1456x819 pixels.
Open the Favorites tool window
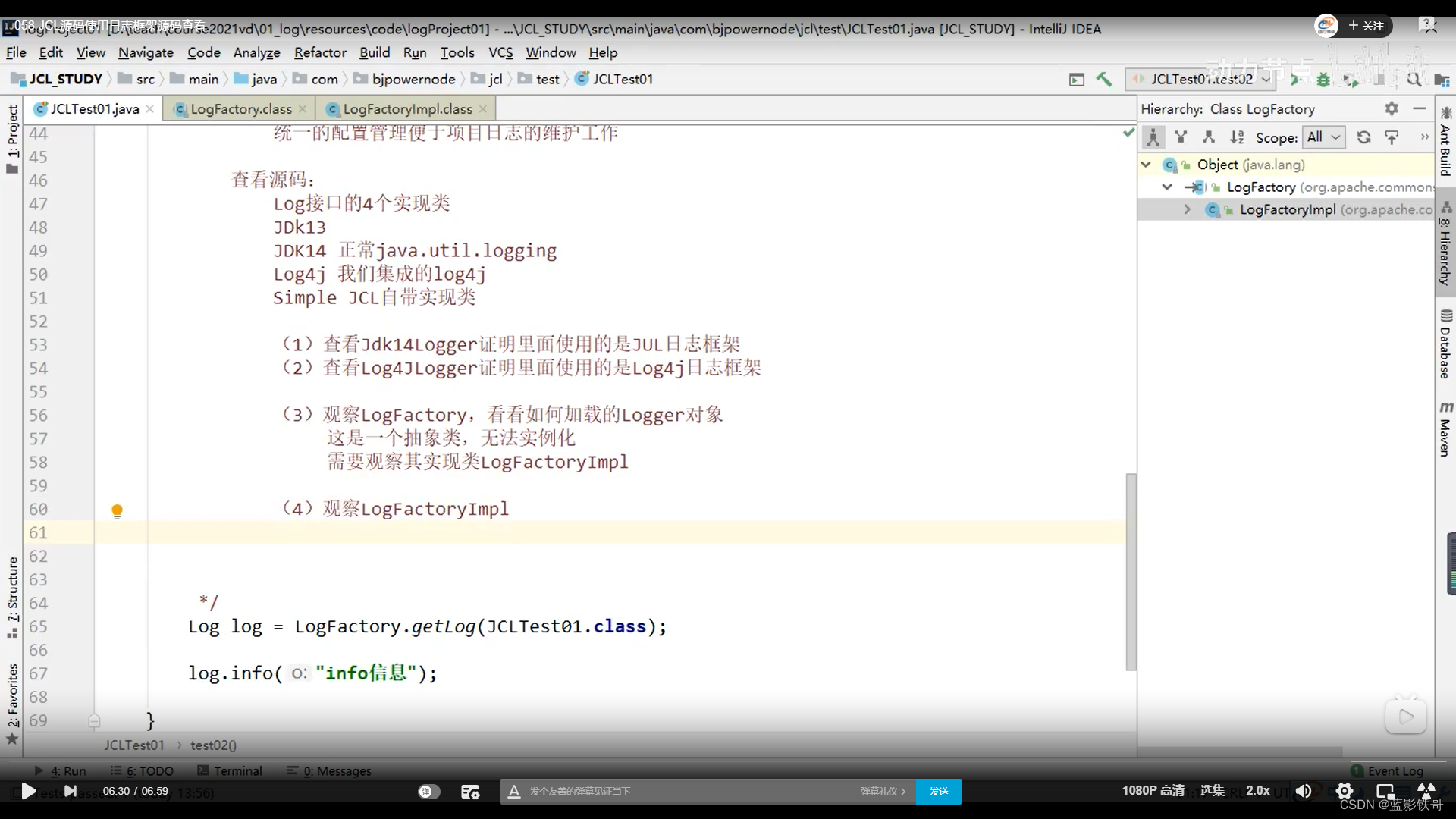click(x=12, y=704)
